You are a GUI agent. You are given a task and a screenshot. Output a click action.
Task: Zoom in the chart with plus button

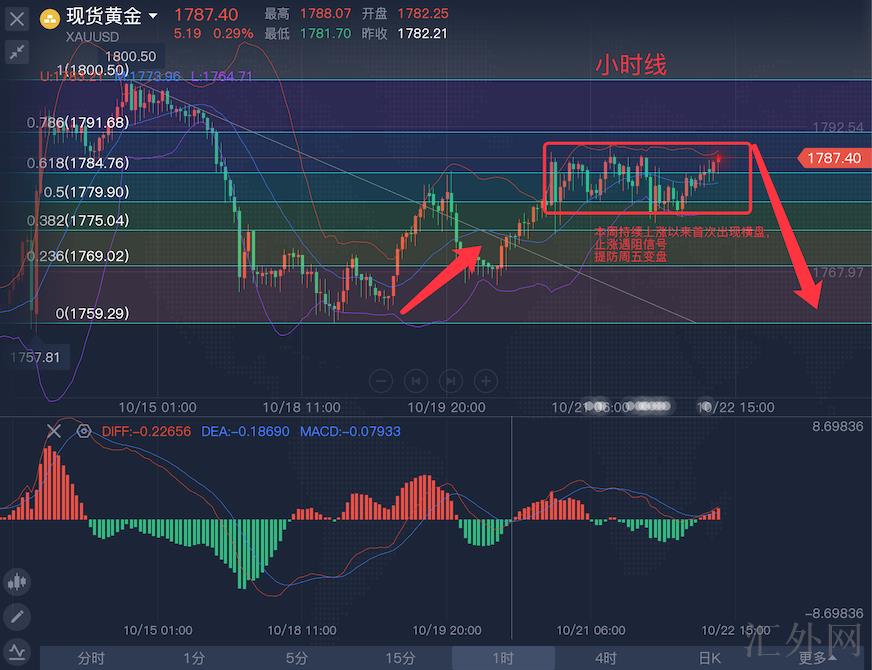click(485, 381)
